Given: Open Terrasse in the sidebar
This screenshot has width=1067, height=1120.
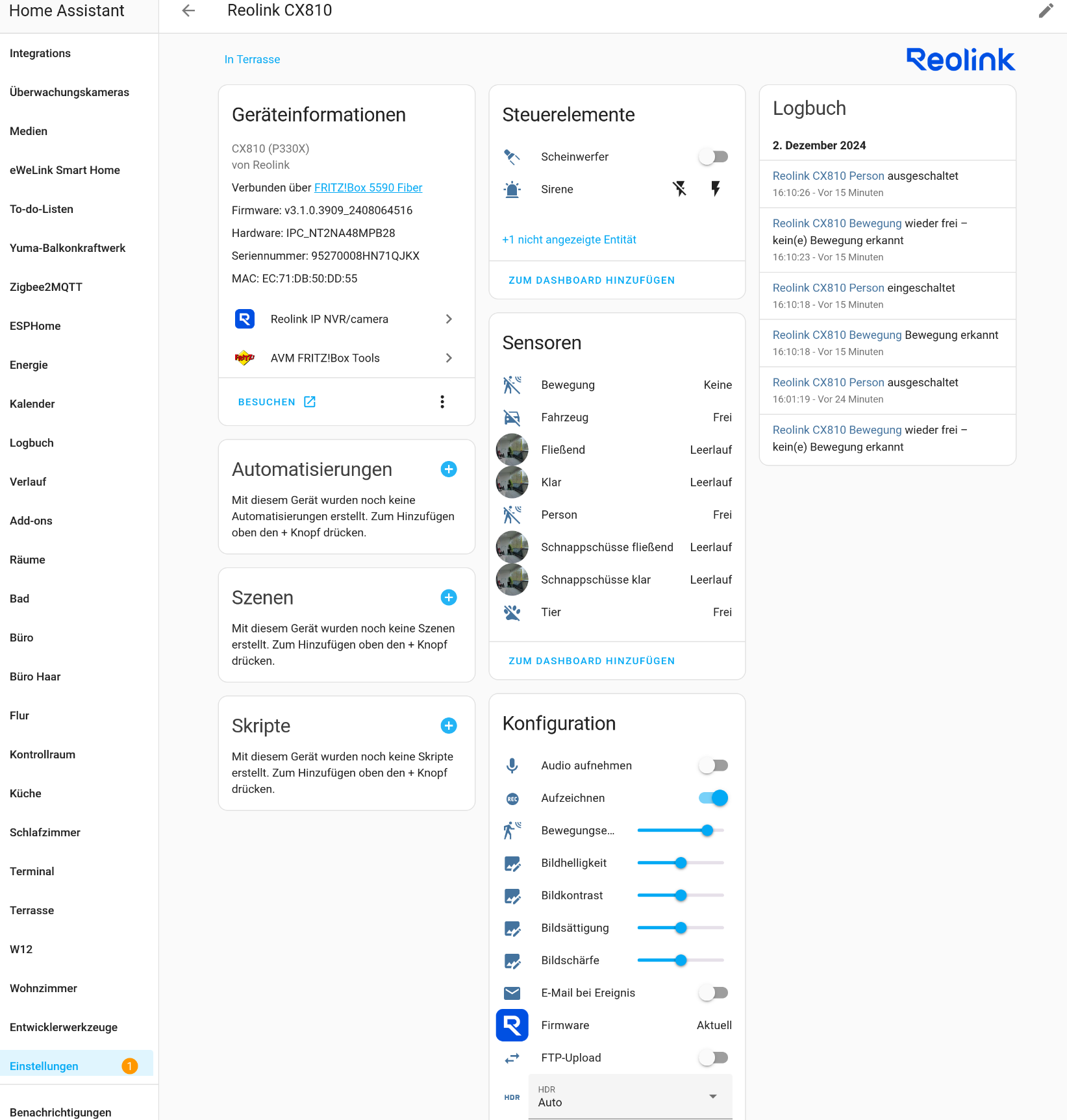Looking at the screenshot, I should tap(32, 910).
